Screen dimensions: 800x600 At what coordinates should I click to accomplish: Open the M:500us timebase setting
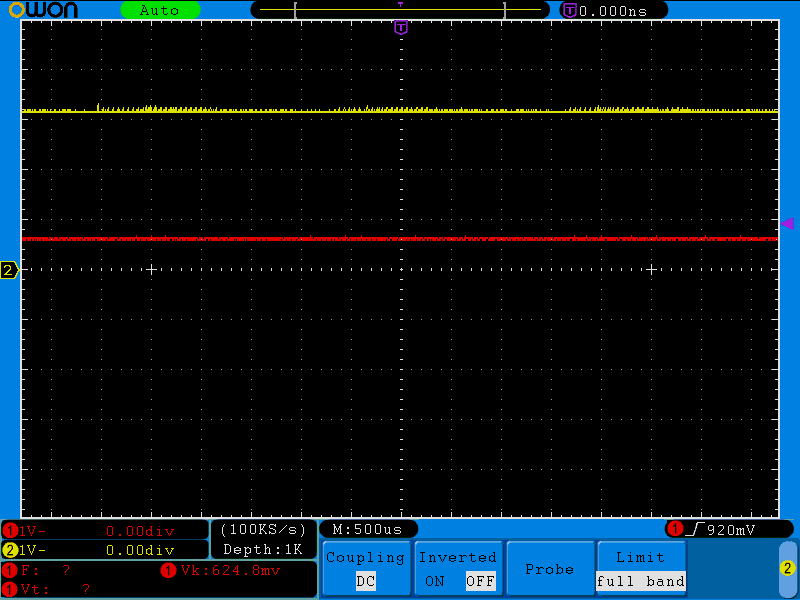[367, 529]
